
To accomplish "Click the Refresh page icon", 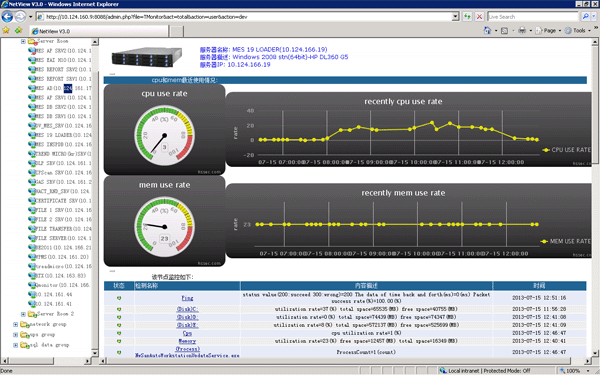I will point(467,16).
